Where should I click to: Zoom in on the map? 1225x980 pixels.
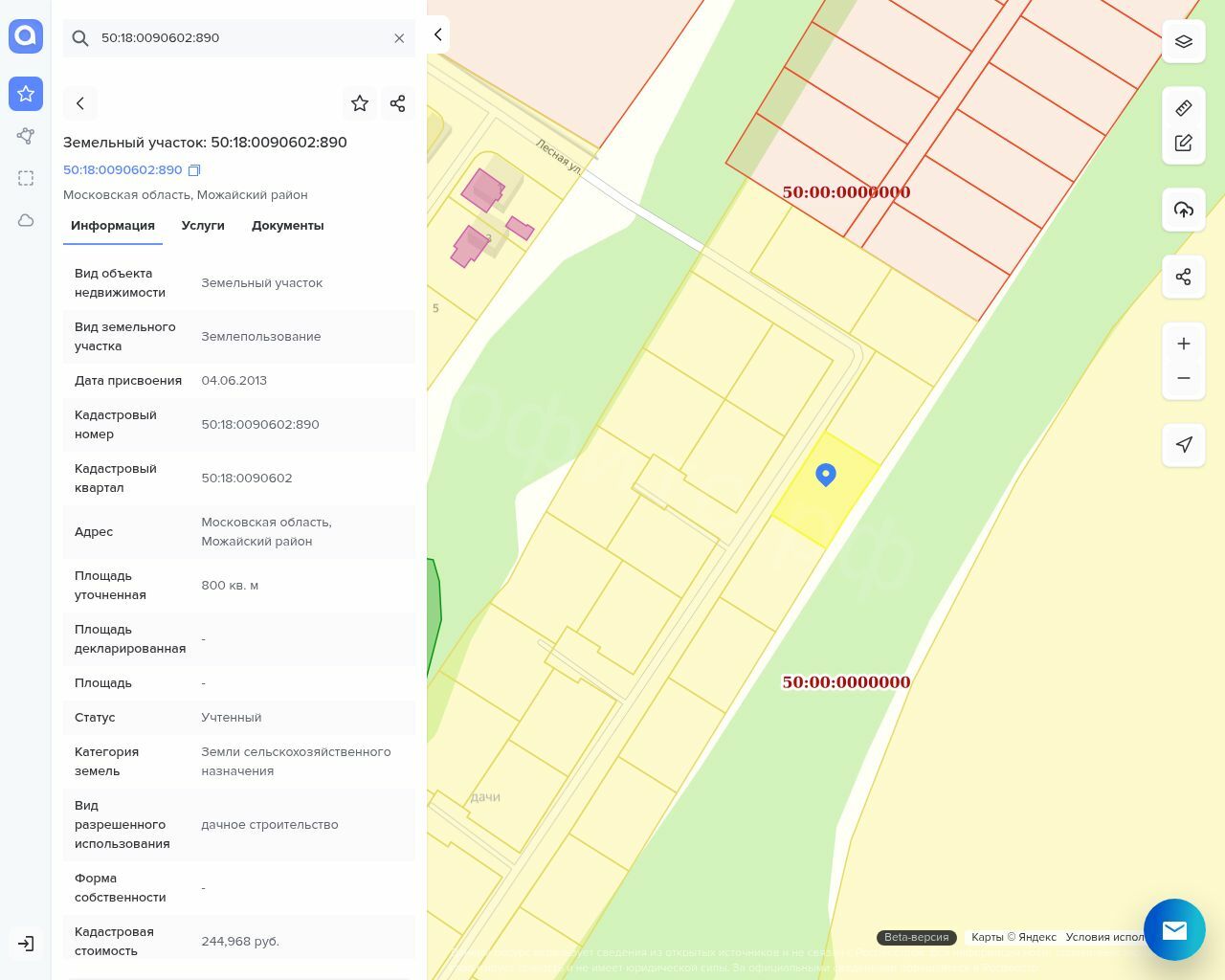pos(1183,344)
